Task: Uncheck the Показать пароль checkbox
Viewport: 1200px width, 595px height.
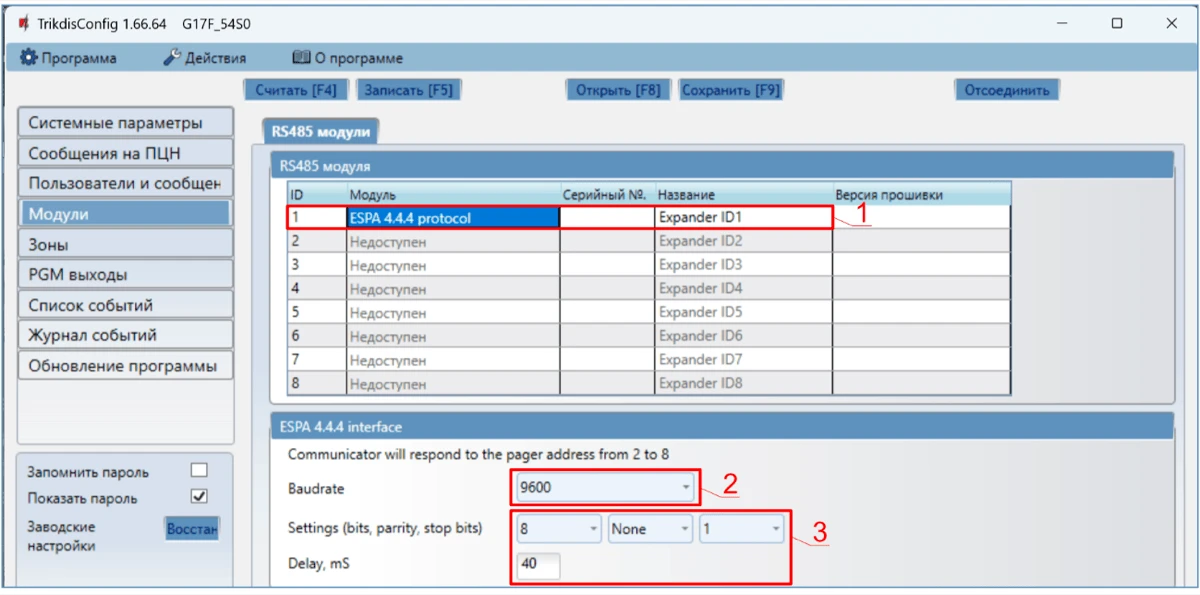Action: (x=199, y=497)
